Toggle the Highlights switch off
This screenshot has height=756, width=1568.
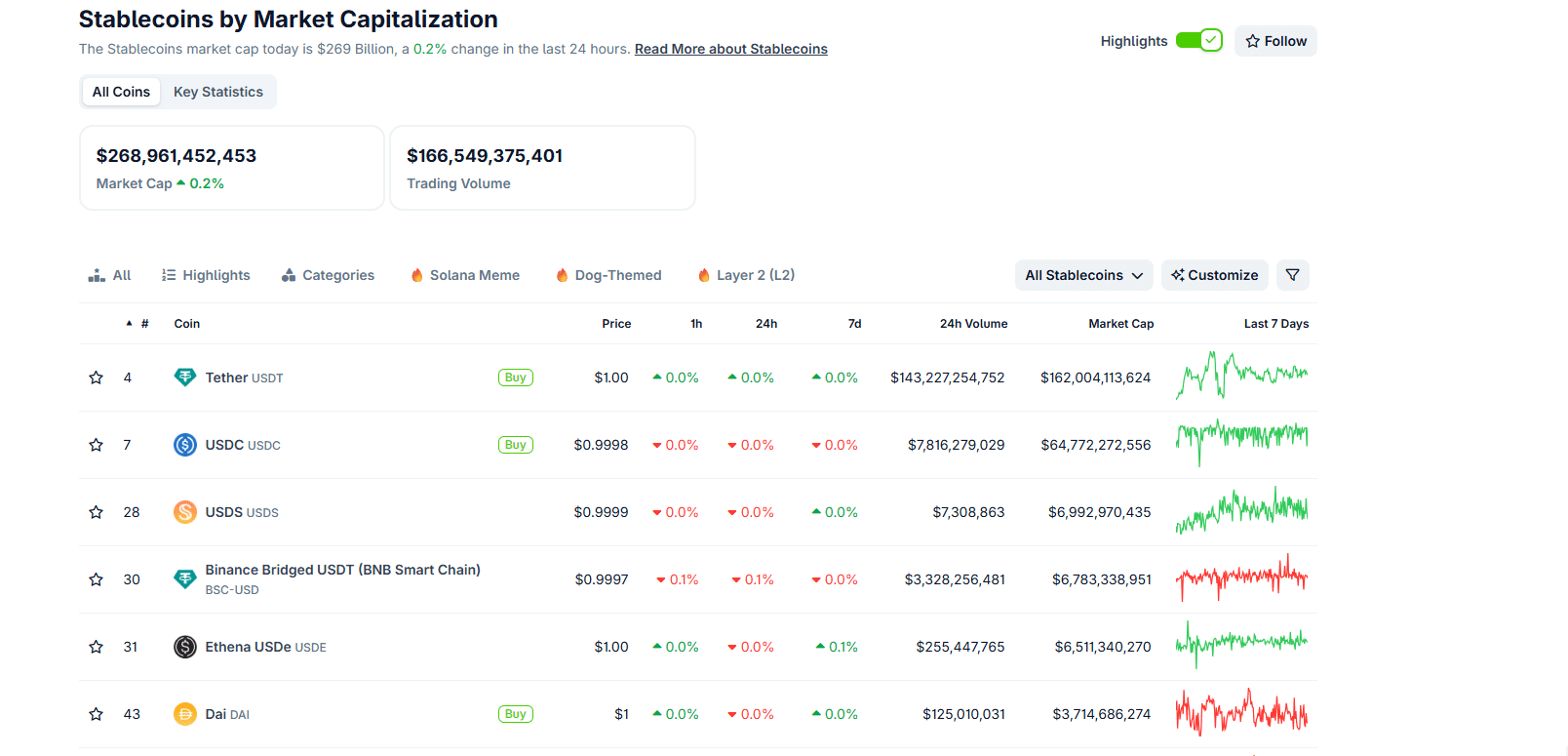click(1198, 40)
